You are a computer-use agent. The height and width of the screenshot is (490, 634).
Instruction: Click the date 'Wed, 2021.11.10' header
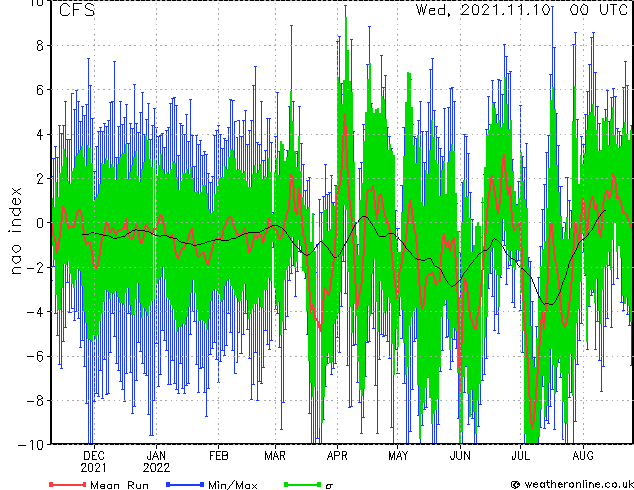click(483, 10)
